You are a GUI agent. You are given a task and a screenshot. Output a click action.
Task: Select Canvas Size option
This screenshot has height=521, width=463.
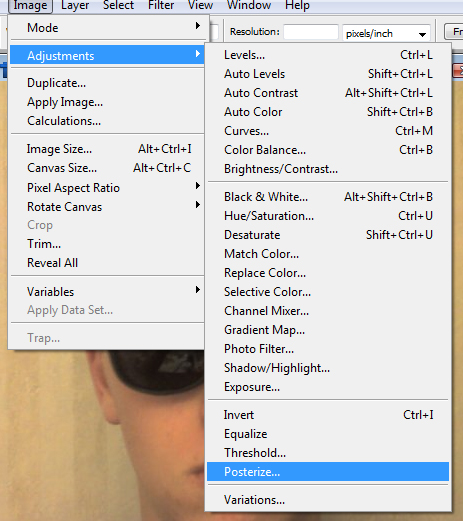click(107, 168)
